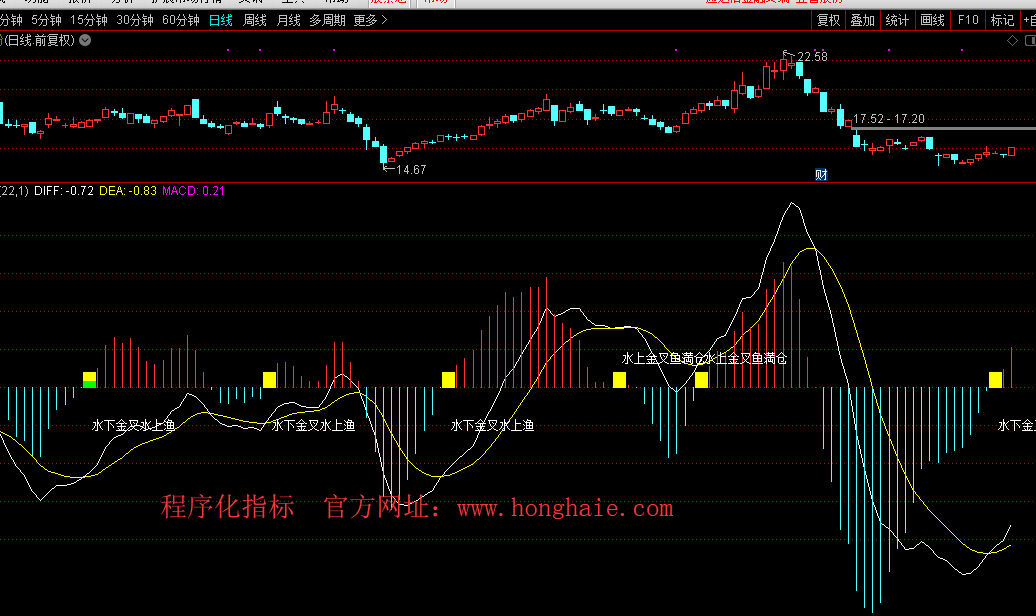The height and width of the screenshot is (616, 1036).
Task: Switch to the 15分钟 period tab
Action: (88, 20)
